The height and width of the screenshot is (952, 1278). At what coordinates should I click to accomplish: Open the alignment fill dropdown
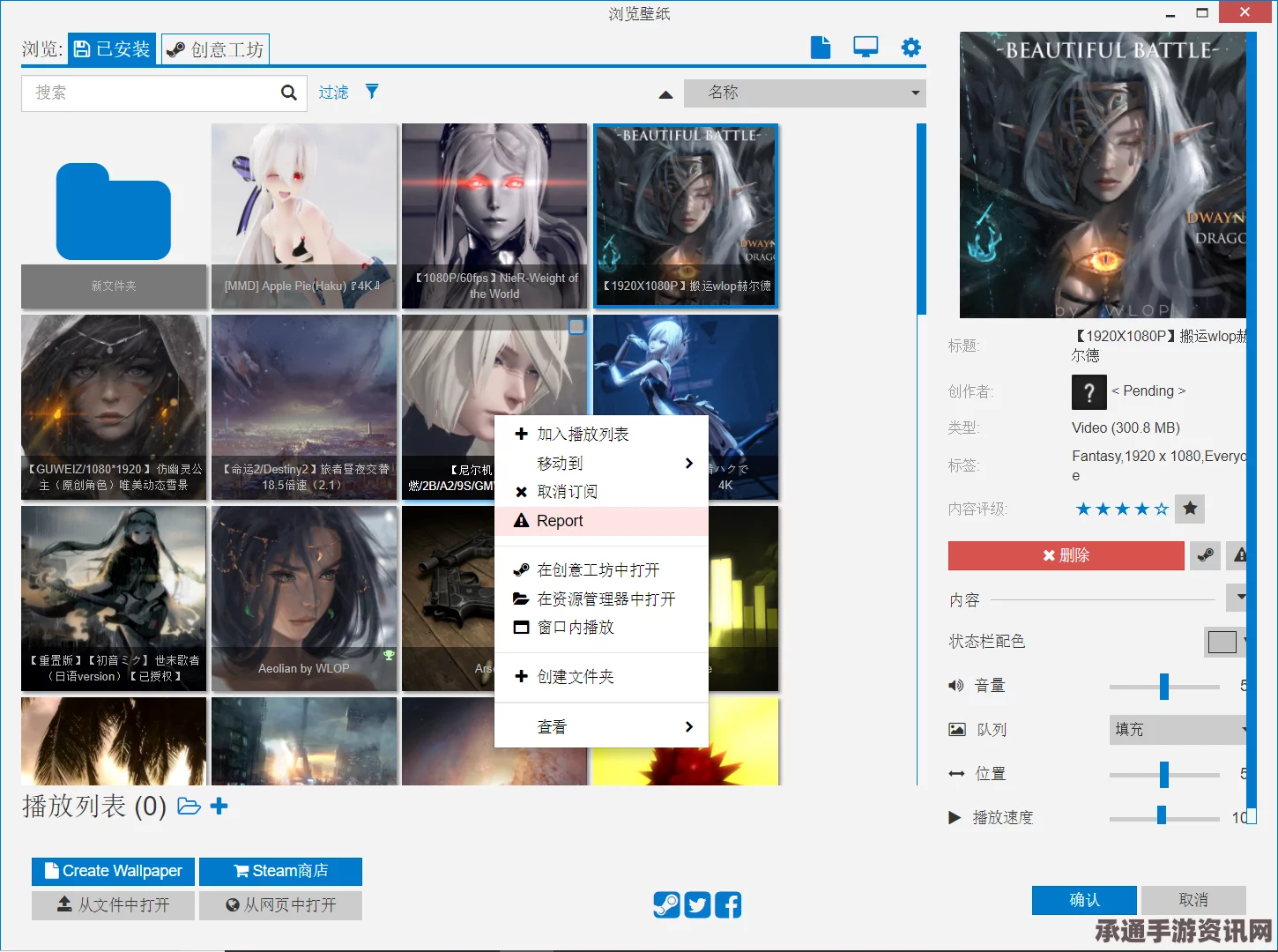[1178, 730]
